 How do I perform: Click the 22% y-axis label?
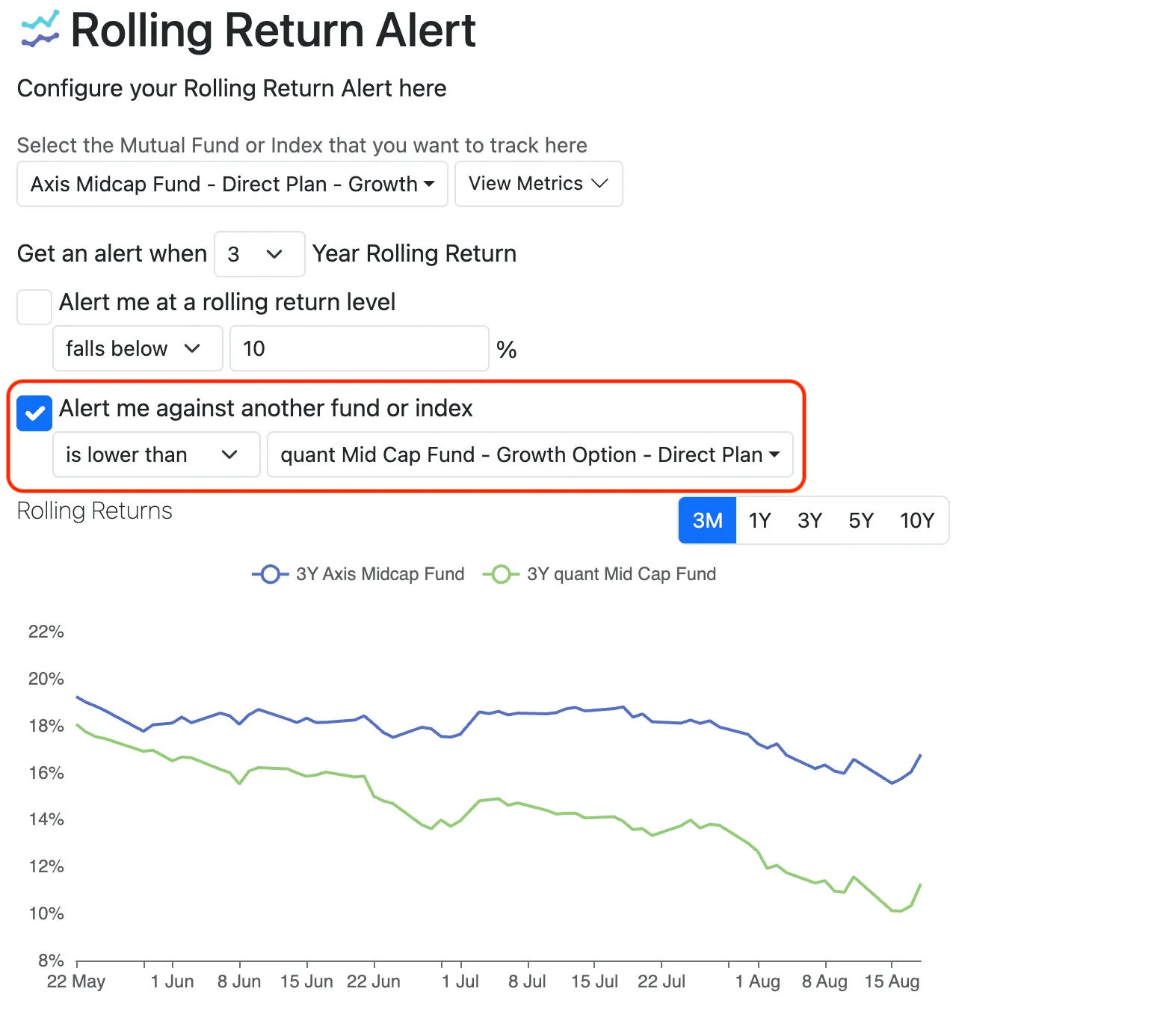tap(46, 632)
